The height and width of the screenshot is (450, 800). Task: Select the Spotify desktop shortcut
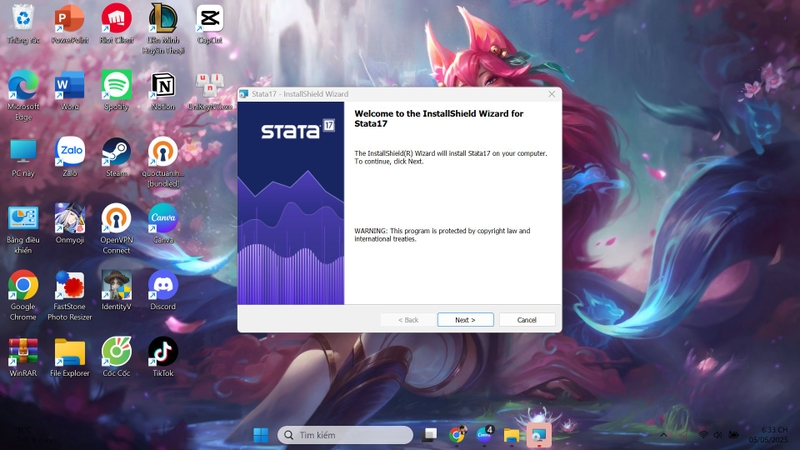coord(116,90)
